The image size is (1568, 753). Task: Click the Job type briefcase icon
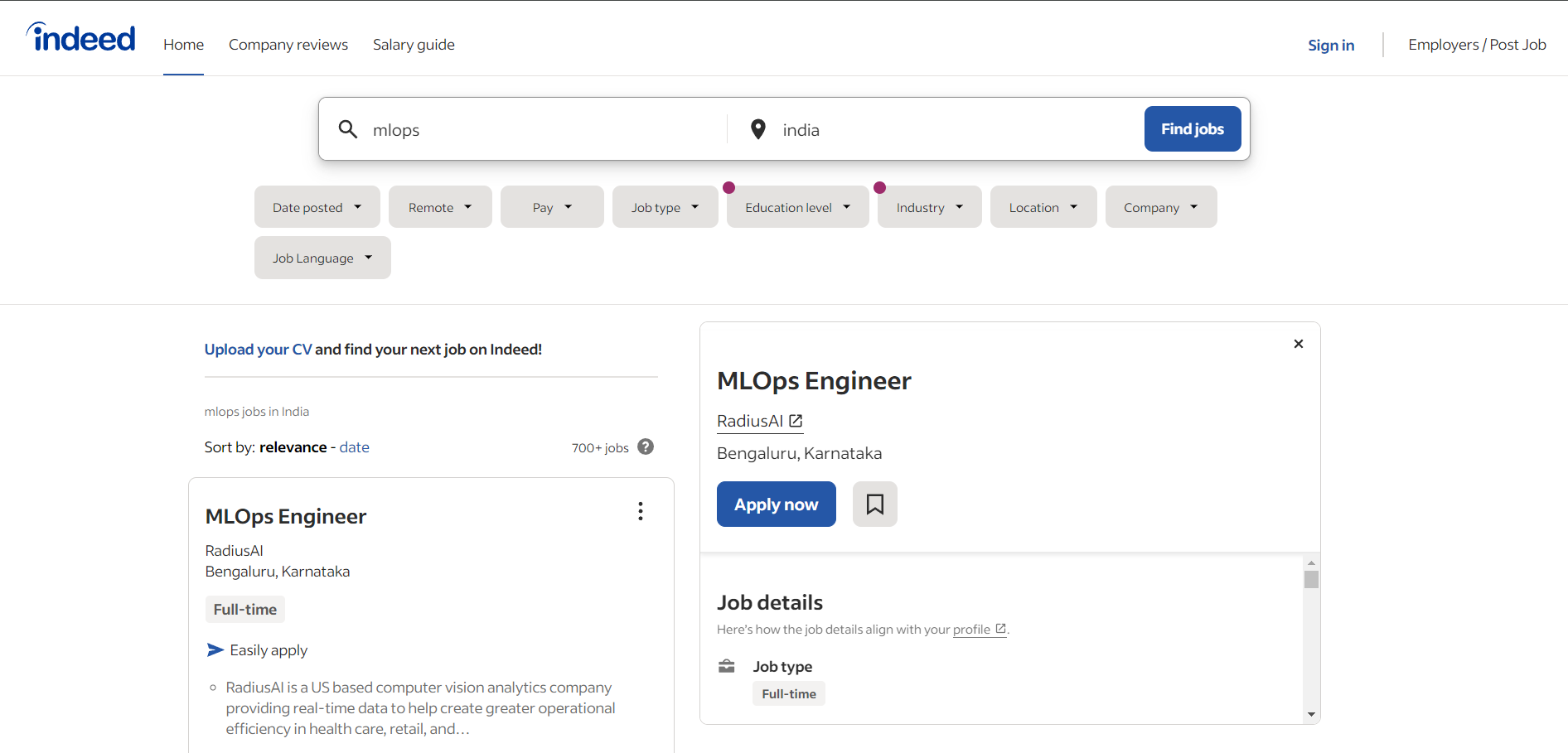pyautogui.click(x=727, y=666)
